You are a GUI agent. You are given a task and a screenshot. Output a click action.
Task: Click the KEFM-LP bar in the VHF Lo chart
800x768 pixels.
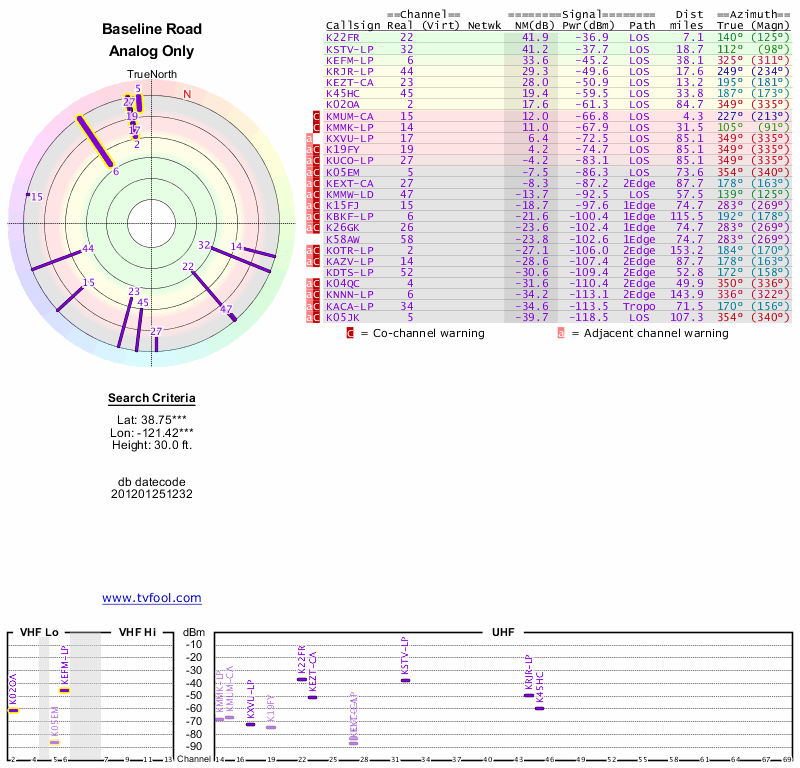point(64,690)
